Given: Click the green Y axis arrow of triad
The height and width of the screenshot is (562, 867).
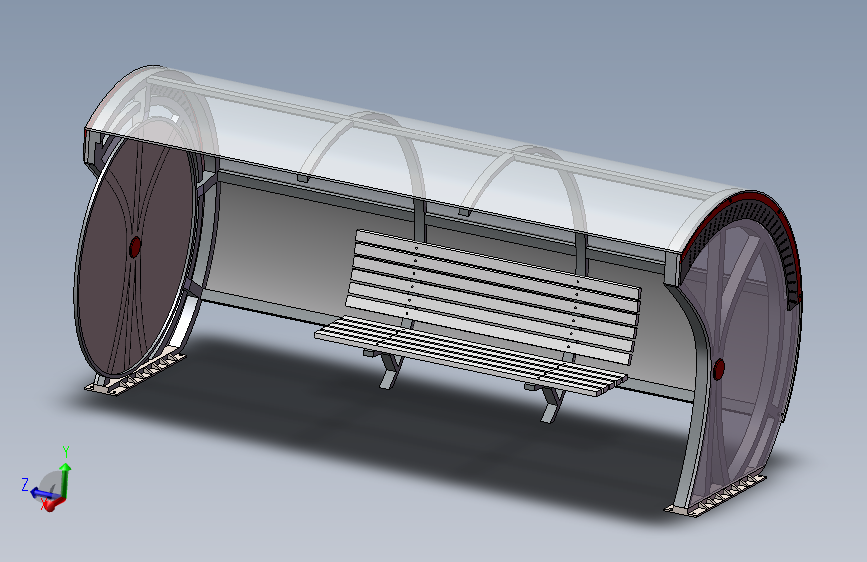Looking at the screenshot, I should 65,478.
